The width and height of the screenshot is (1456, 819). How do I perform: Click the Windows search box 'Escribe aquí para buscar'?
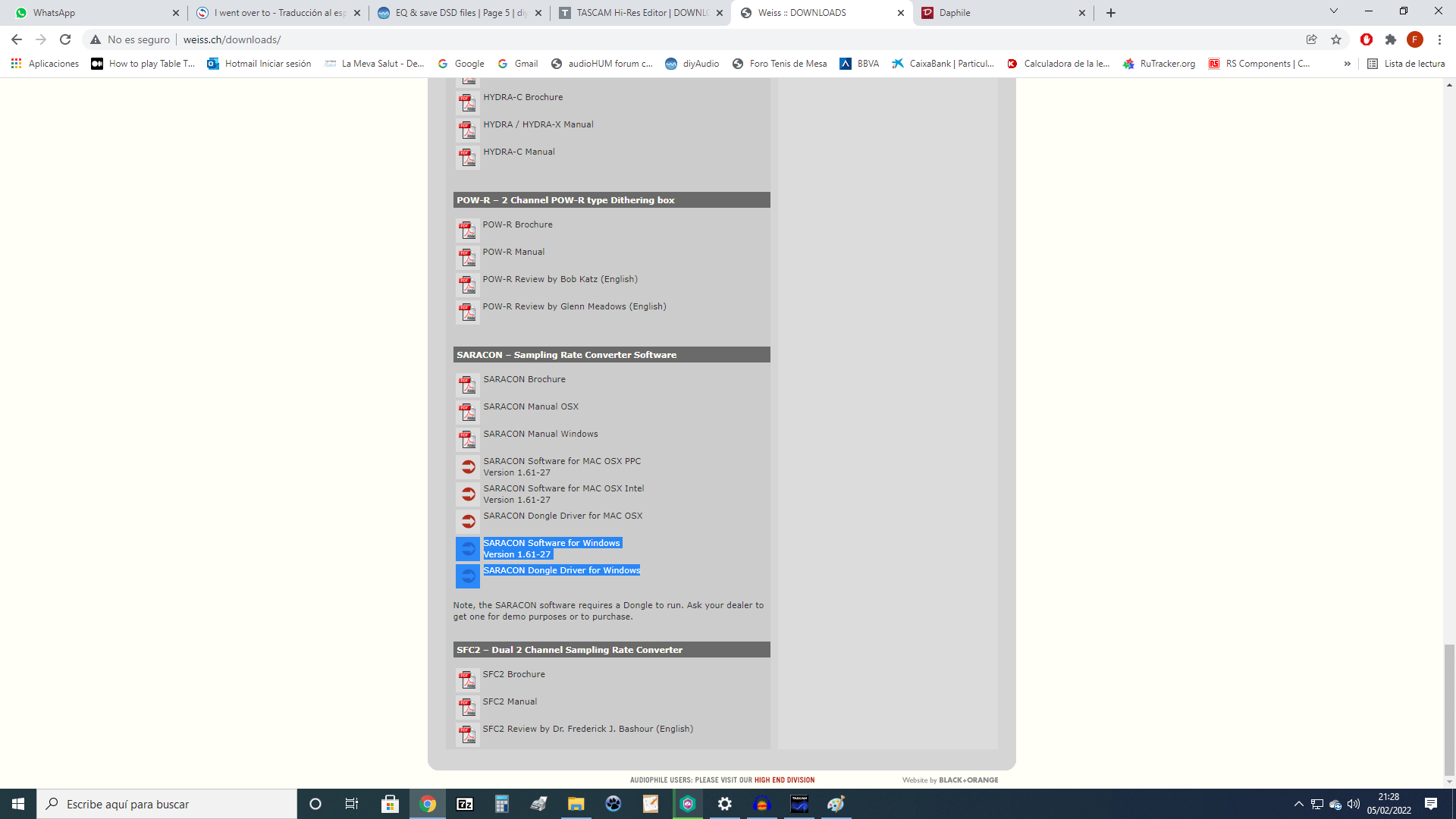pos(167,804)
